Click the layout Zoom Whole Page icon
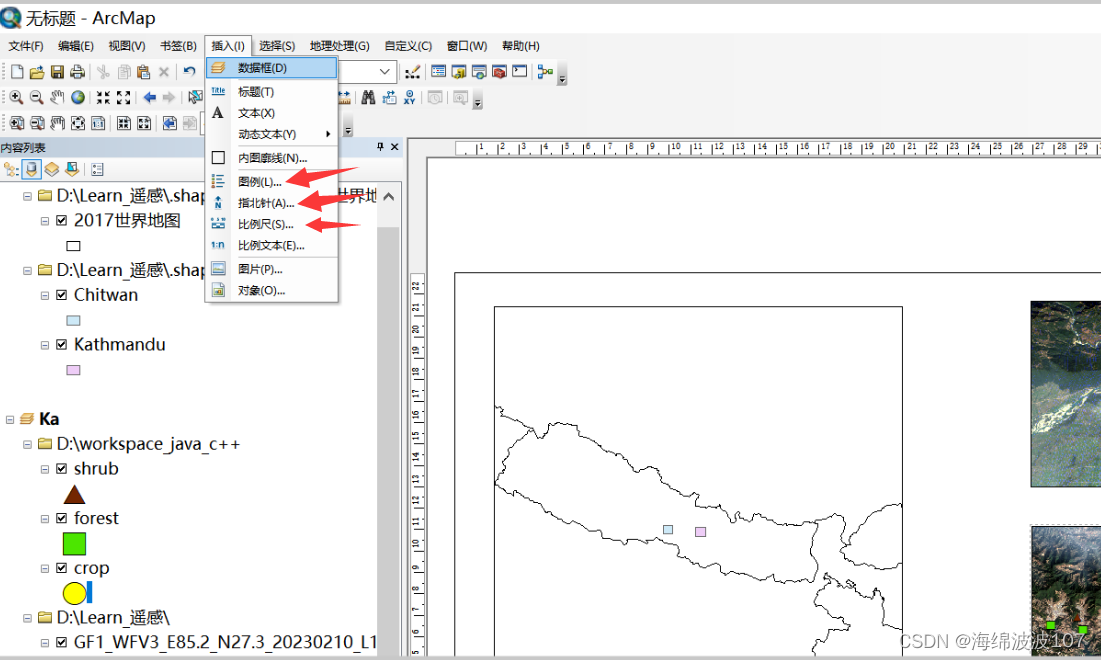1101x660 pixels. click(x=78, y=124)
